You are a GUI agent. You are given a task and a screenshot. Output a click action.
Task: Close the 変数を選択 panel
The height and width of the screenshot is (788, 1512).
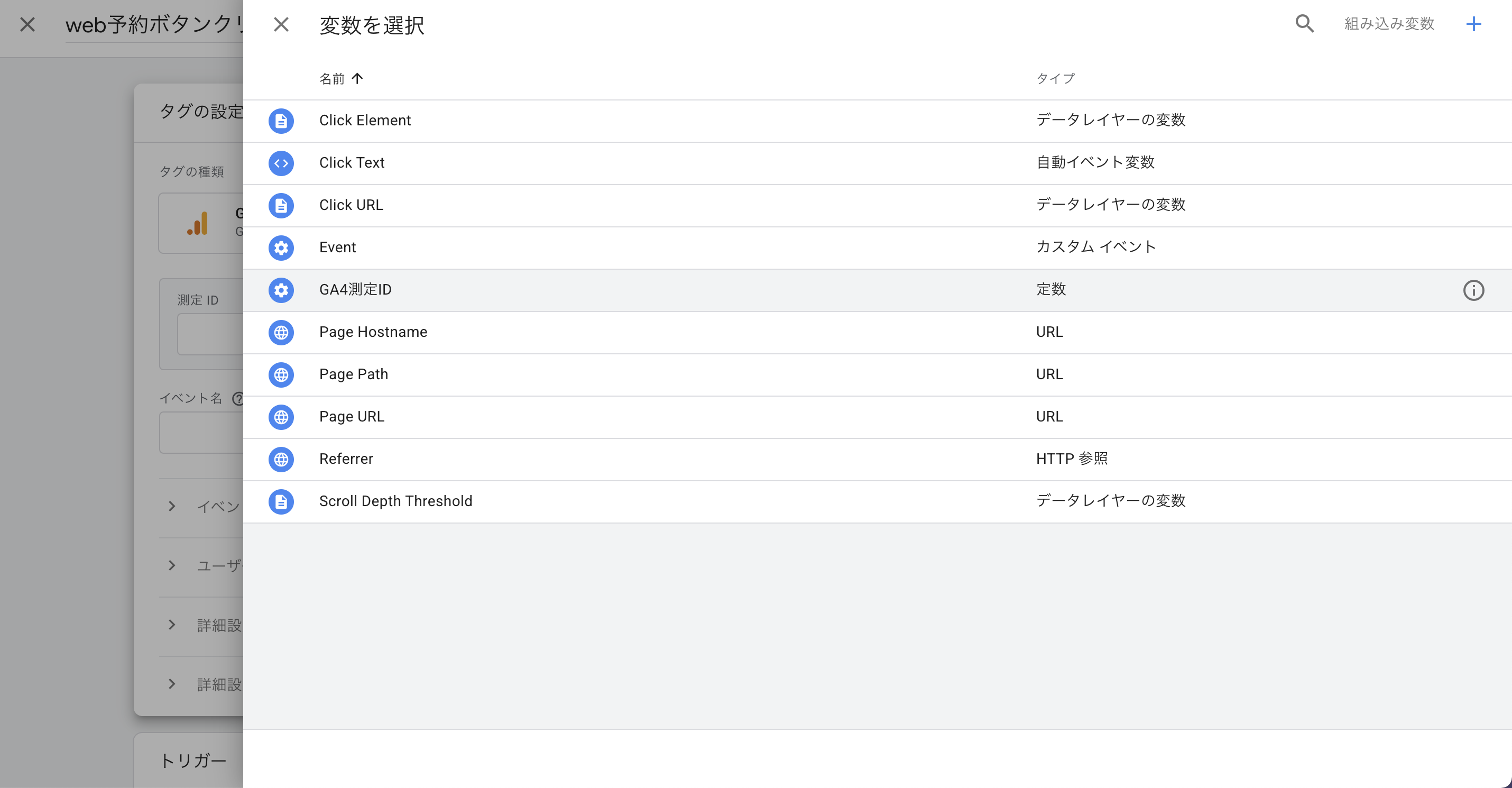tap(281, 25)
